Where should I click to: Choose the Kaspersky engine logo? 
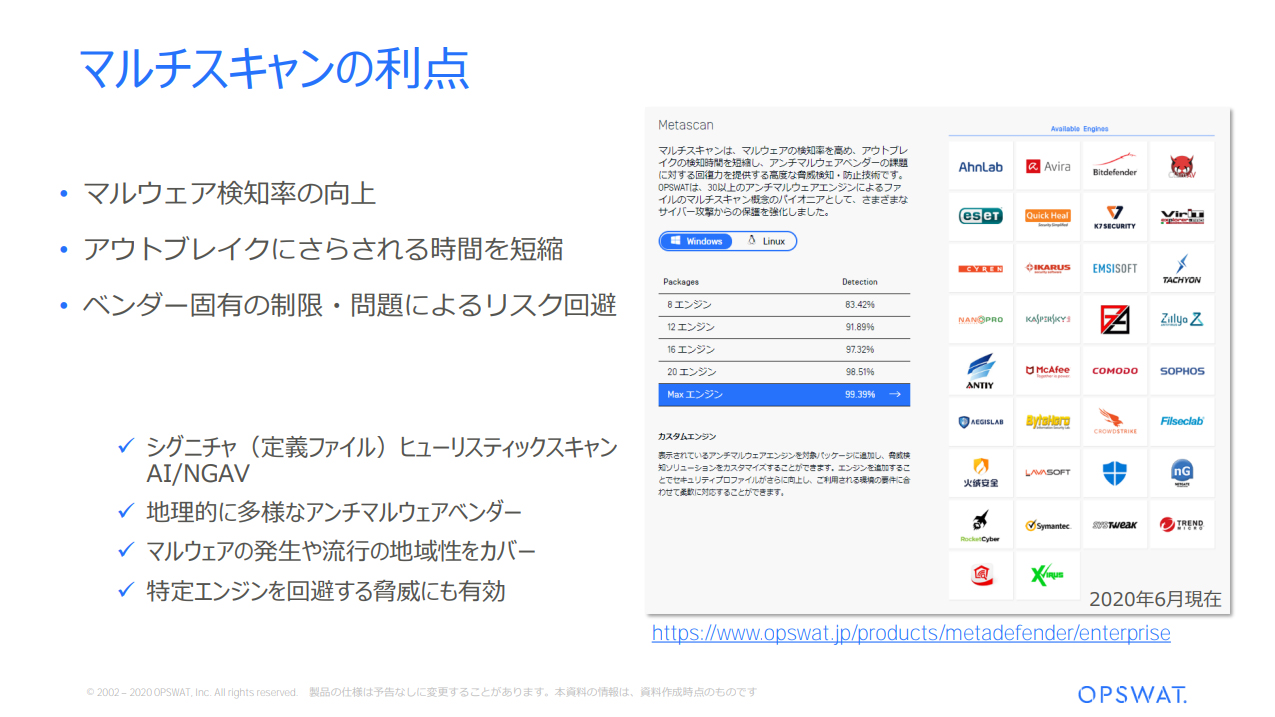1047,319
